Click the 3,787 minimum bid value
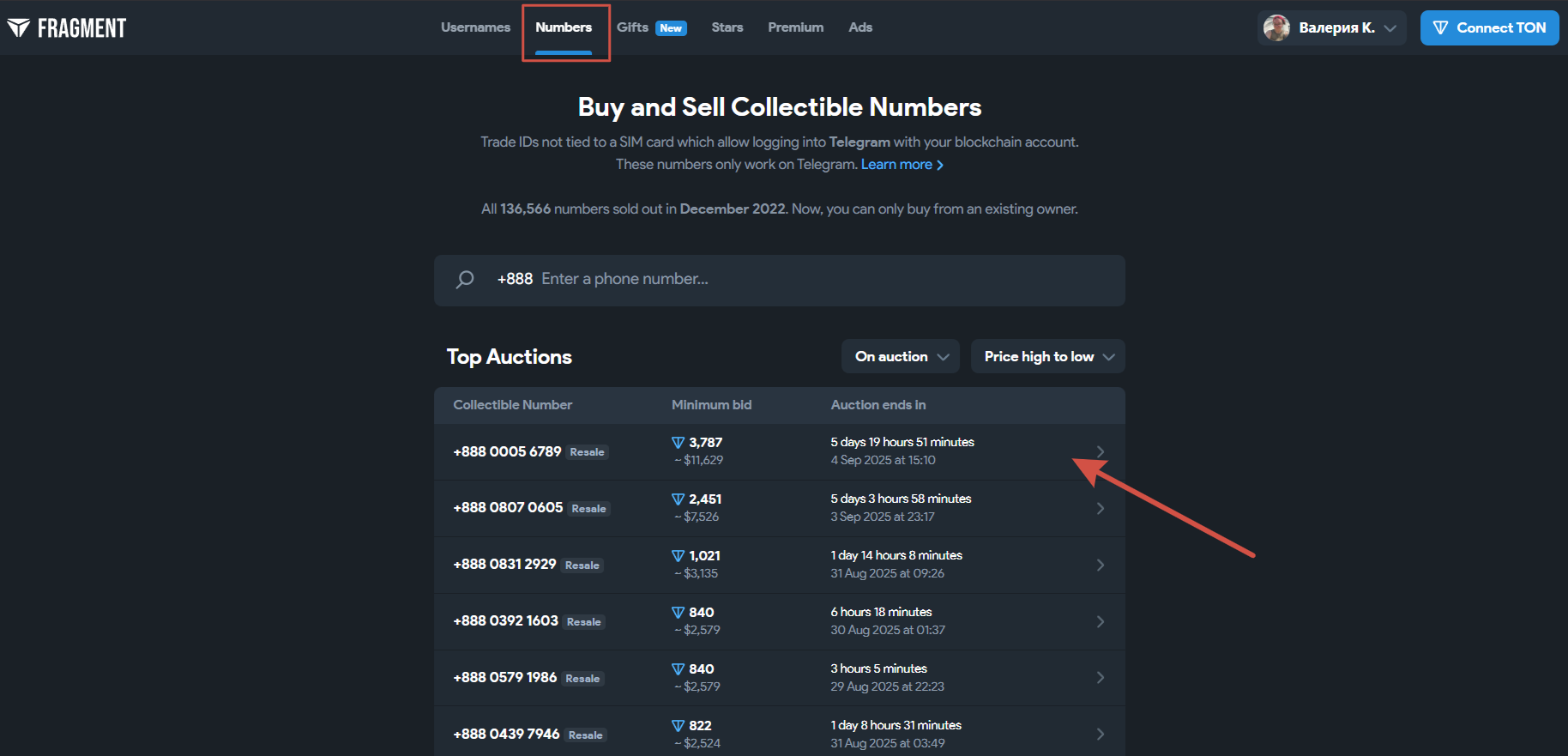 (705, 443)
